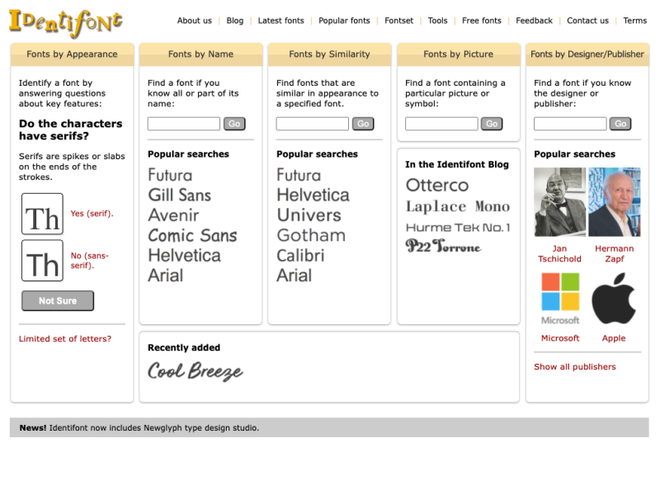Select the sans-serif 'Th' sample image
Screen dimensions: 660x495
43,261
